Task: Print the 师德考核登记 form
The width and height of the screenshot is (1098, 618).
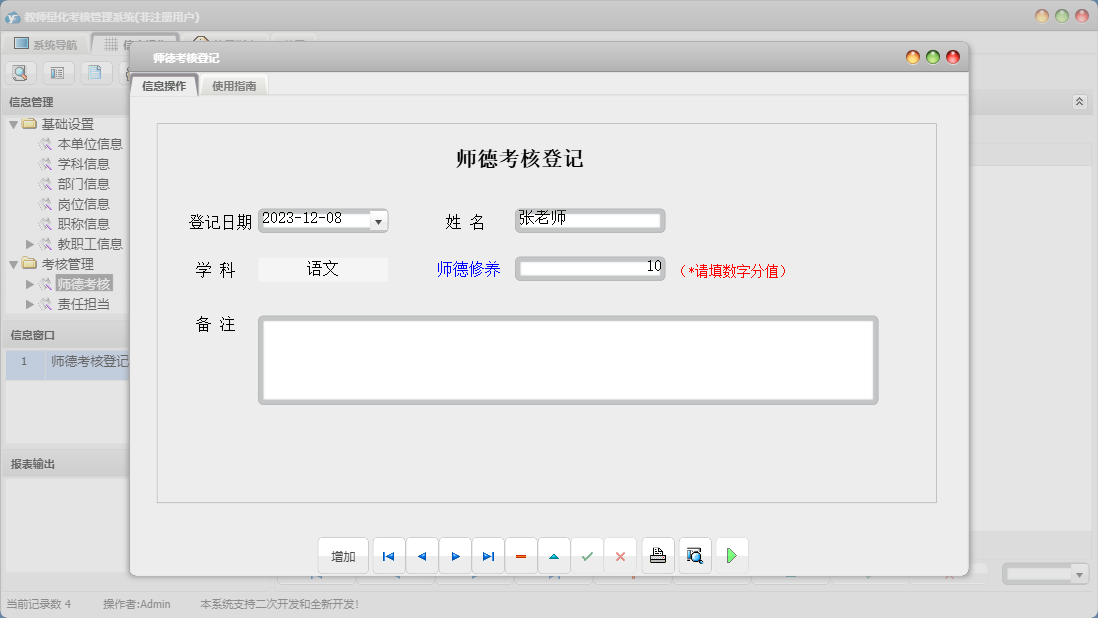Action: point(656,555)
